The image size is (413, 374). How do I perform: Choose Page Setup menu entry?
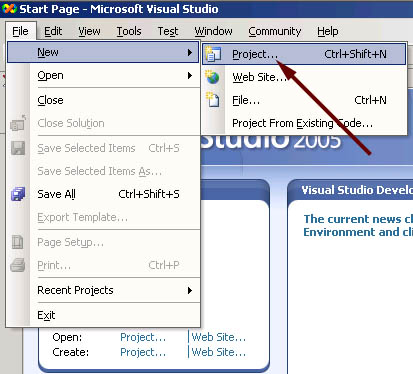point(103,242)
